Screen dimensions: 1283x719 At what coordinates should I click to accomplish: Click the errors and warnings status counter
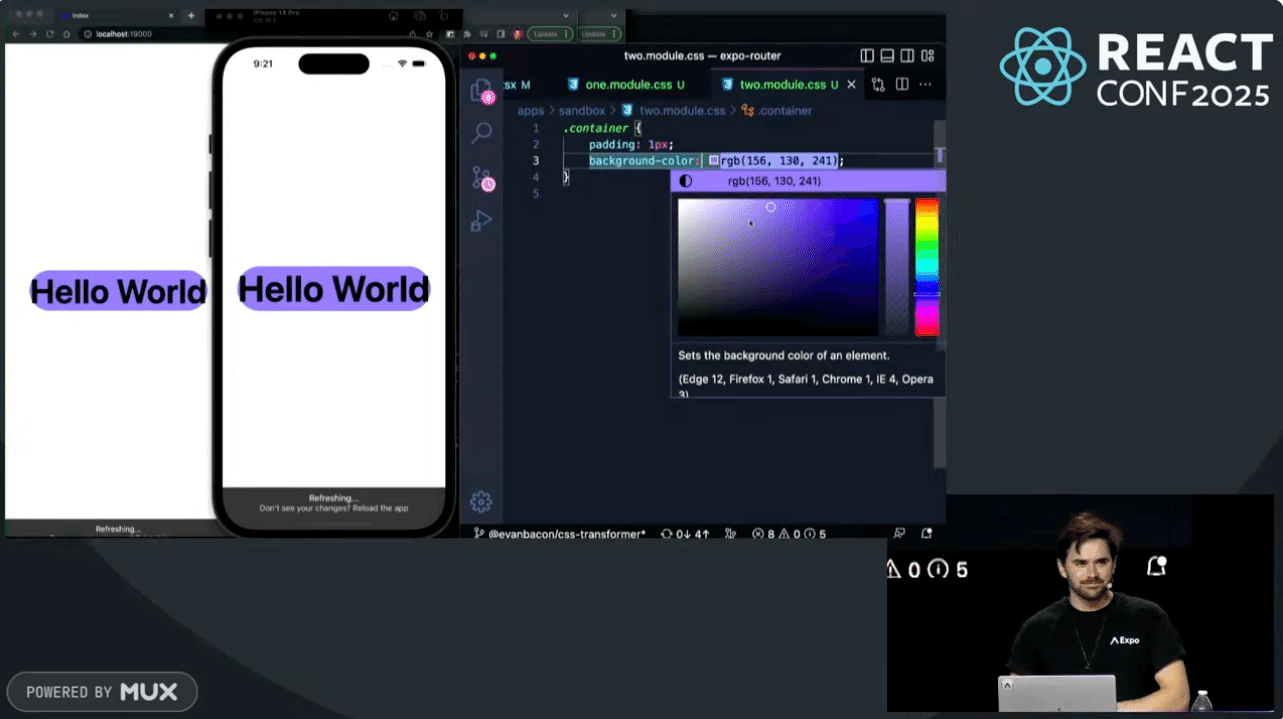[x=789, y=534]
